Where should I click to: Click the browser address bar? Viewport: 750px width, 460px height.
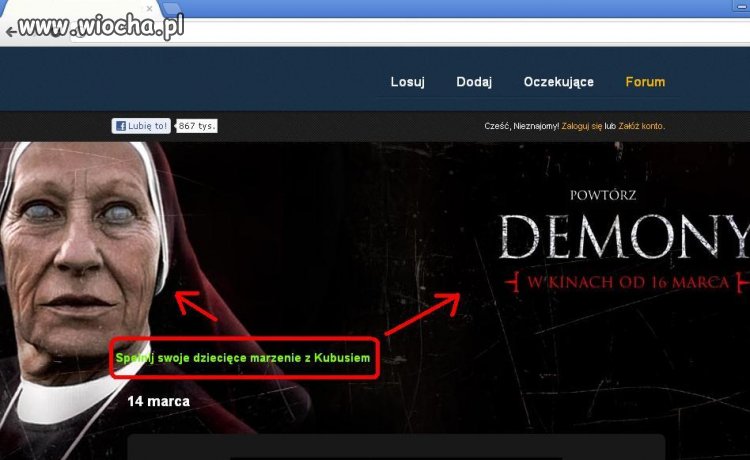[411, 32]
